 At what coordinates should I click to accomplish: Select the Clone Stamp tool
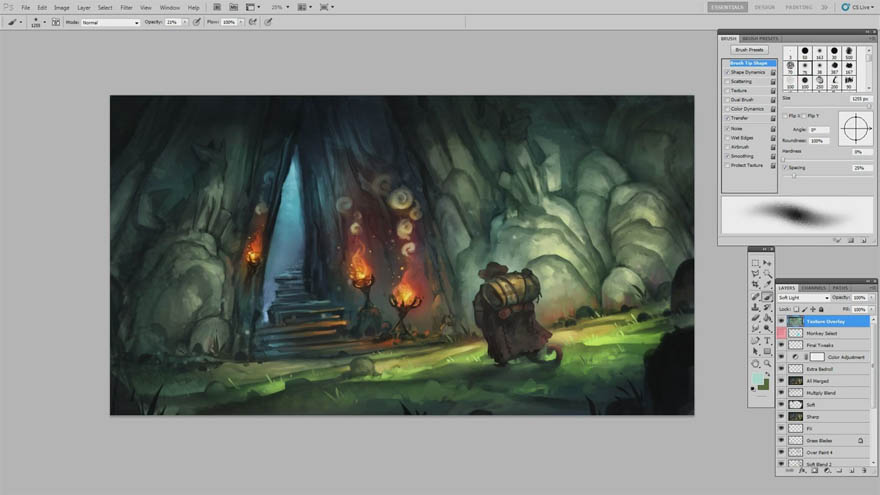click(x=755, y=308)
